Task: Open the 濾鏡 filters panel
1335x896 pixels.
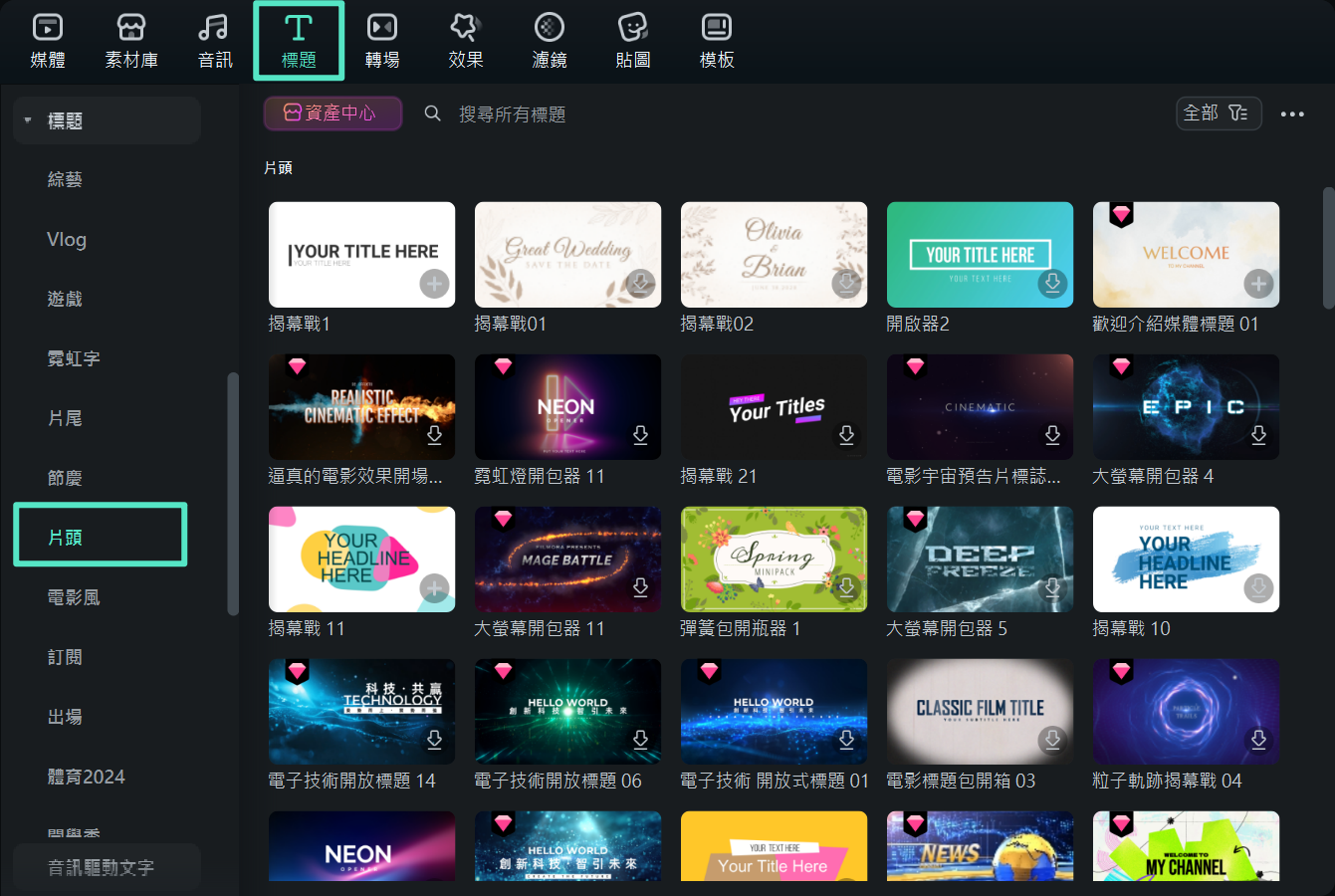Action: (549, 40)
